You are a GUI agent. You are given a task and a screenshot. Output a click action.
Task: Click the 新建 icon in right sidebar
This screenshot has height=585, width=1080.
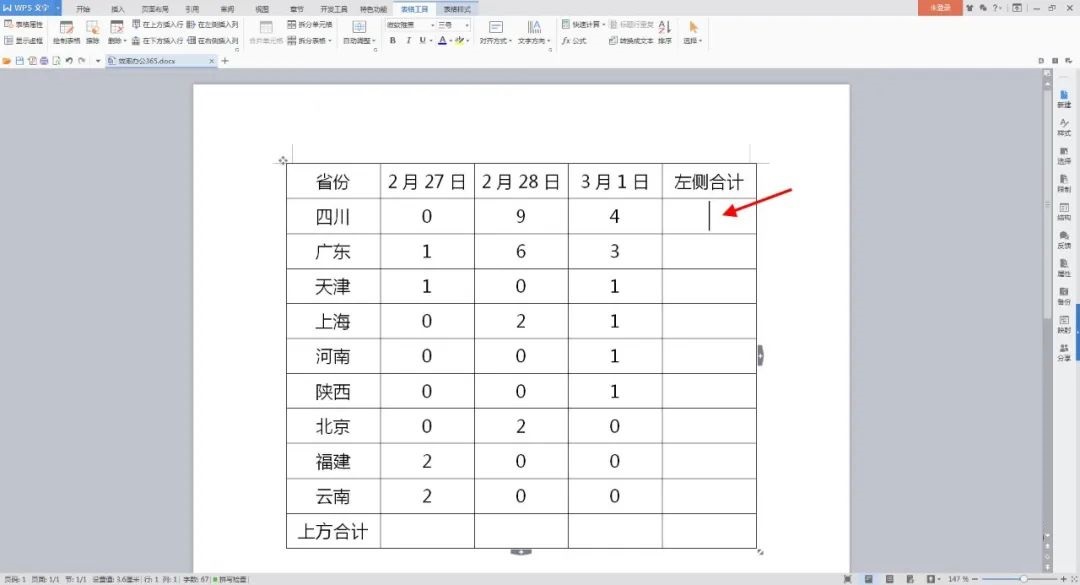click(1063, 98)
